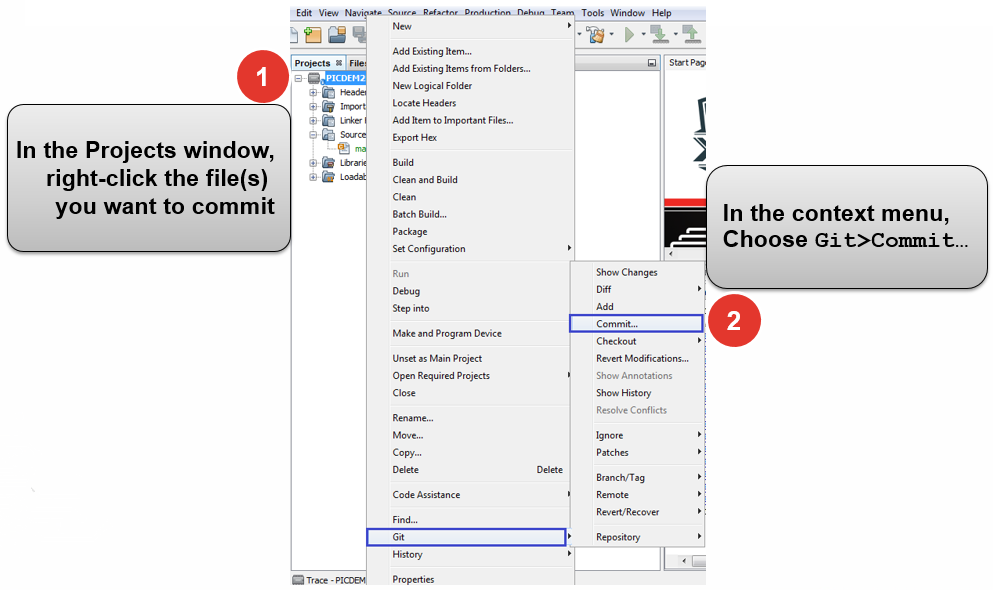The width and height of the screenshot is (993, 590).
Task: Minimize the Projects panel via small box icon
Action: pos(652,63)
